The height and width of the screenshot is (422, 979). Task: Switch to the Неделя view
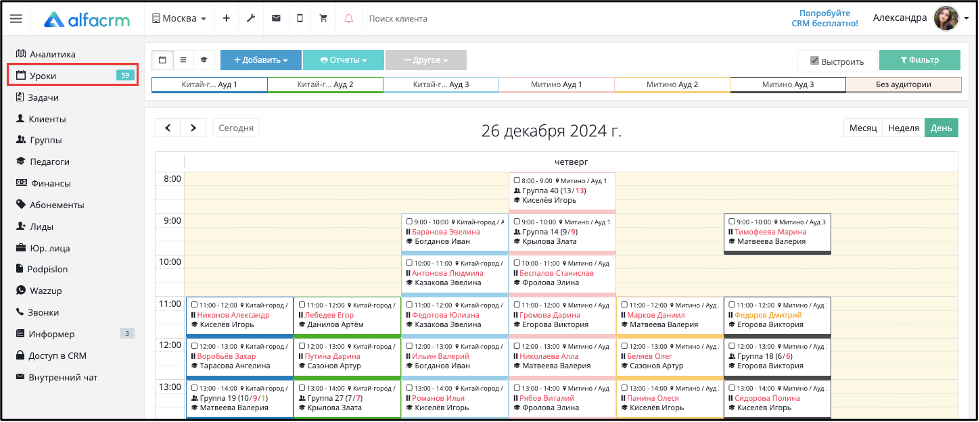pos(903,128)
